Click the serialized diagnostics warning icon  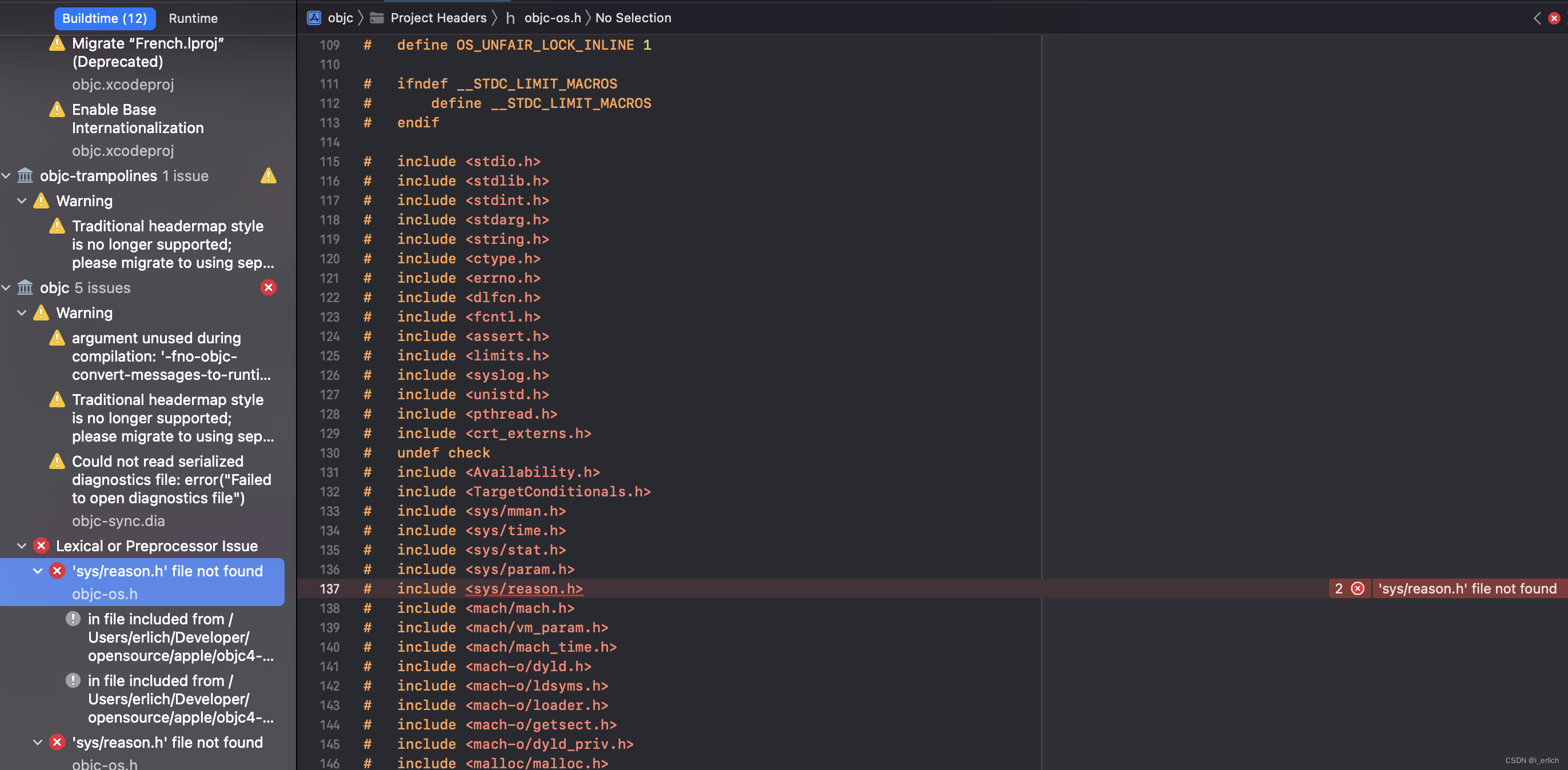click(57, 462)
